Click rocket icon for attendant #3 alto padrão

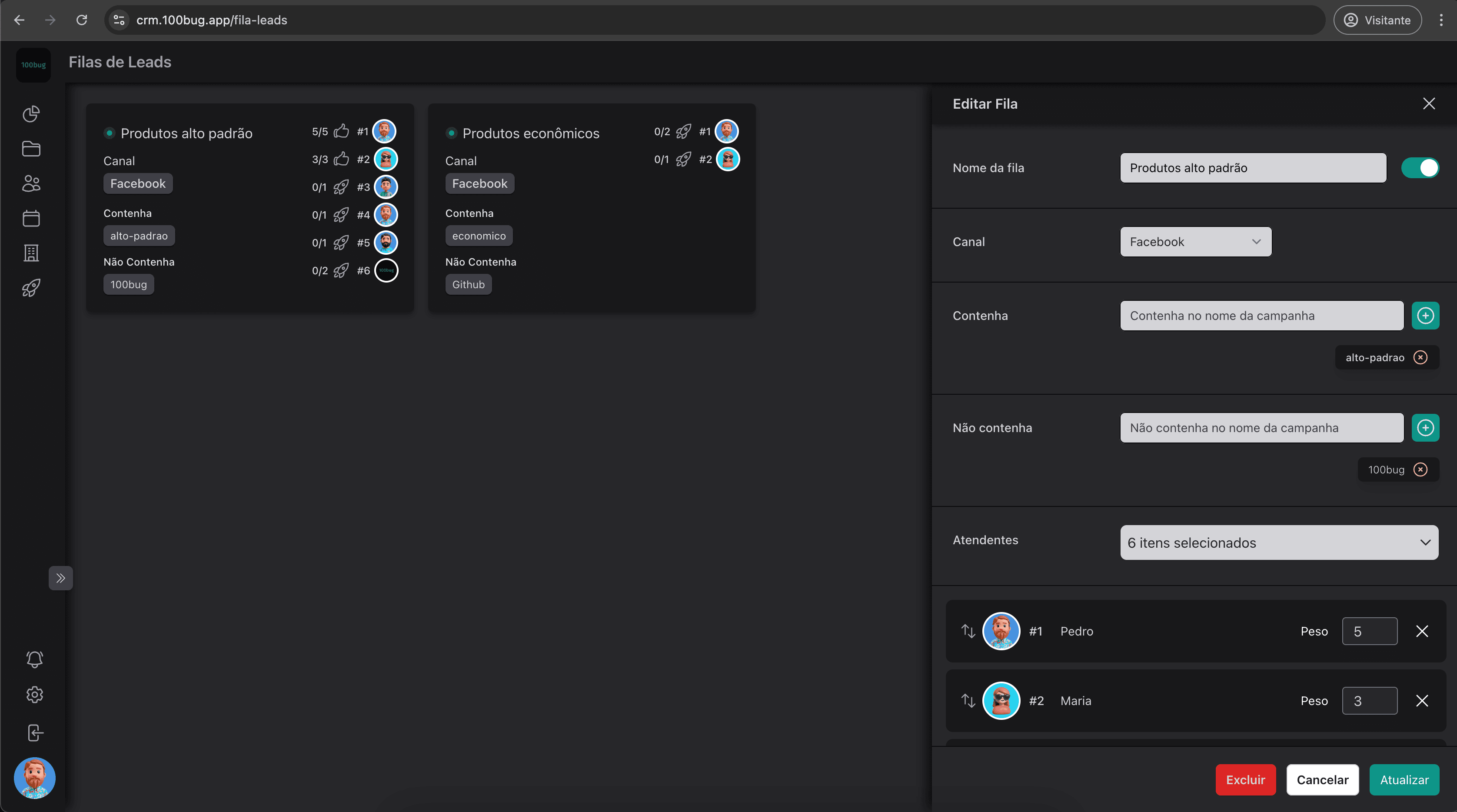coord(341,187)
